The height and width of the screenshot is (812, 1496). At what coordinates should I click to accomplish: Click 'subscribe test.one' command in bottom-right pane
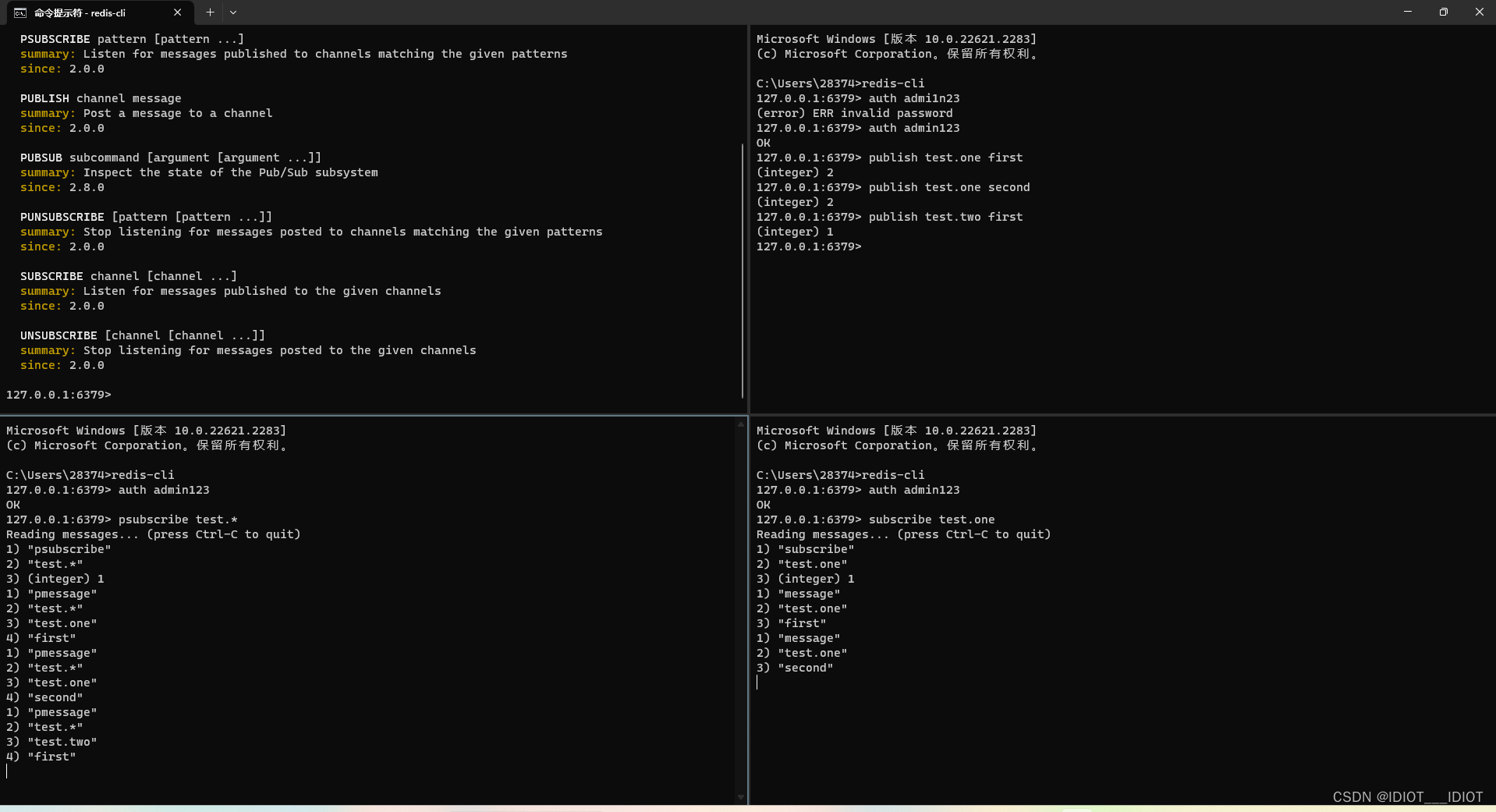click(x=932, y=519)
